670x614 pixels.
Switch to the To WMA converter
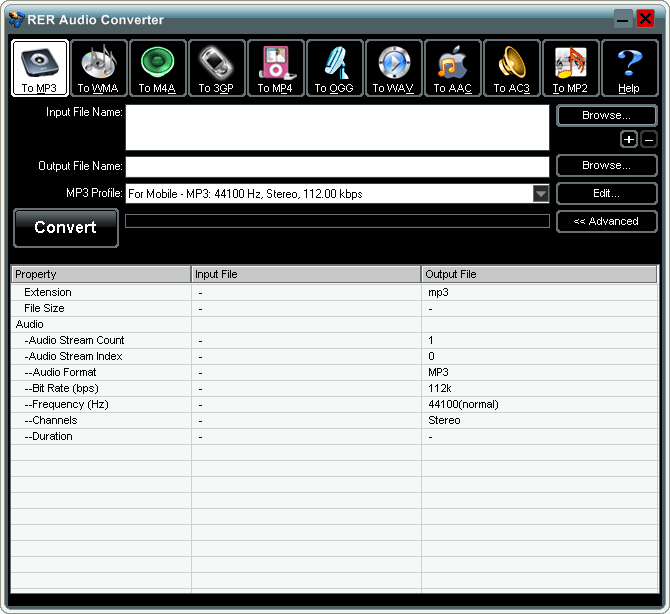99,68
